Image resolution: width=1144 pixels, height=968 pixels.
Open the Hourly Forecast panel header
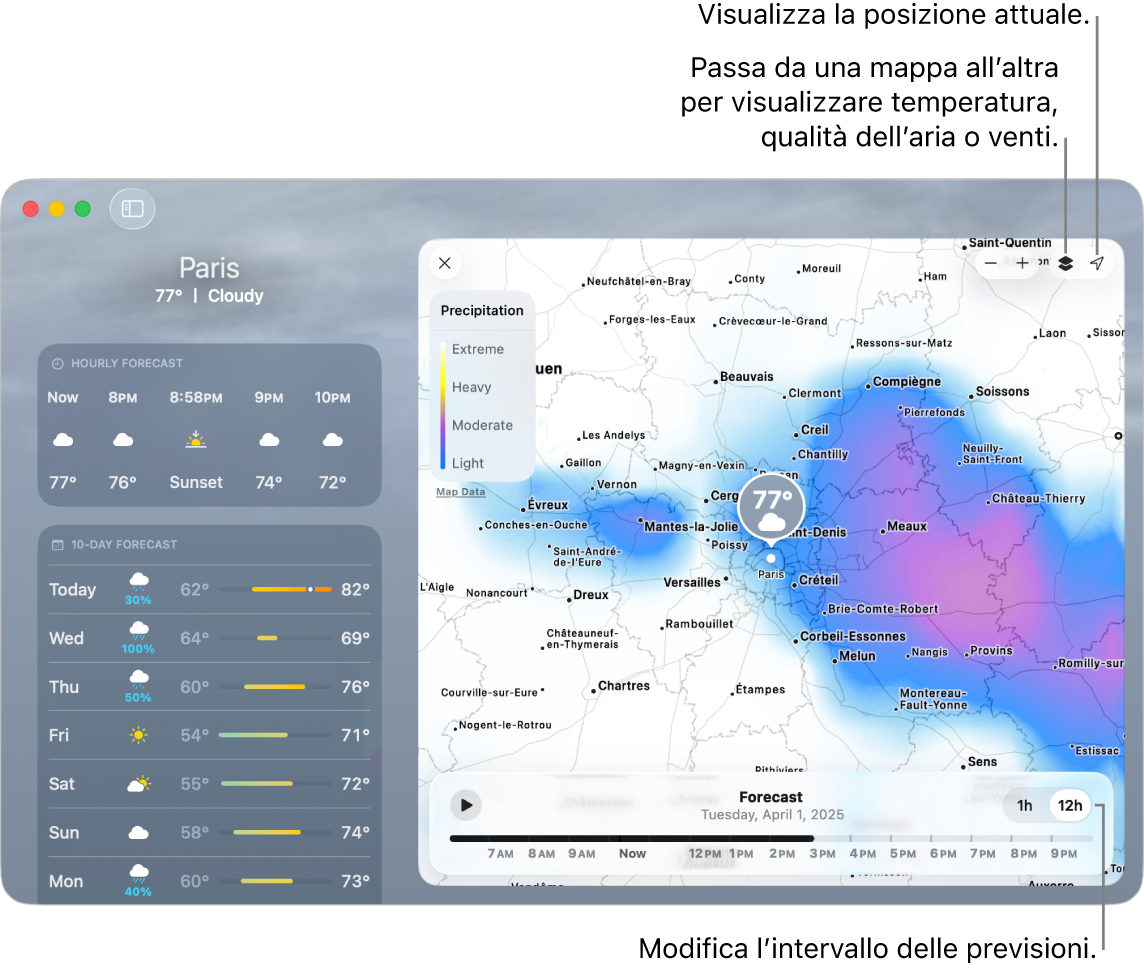(127, 363)
